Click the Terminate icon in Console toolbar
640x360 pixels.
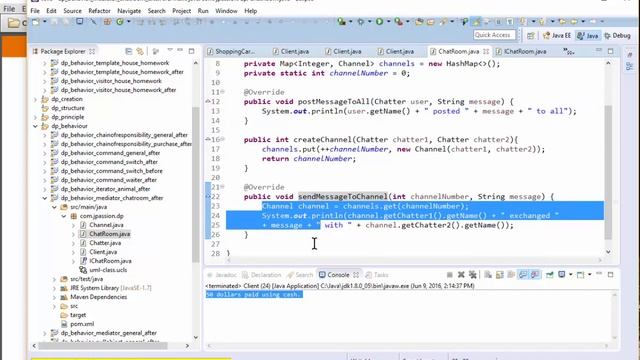[449, 275]
